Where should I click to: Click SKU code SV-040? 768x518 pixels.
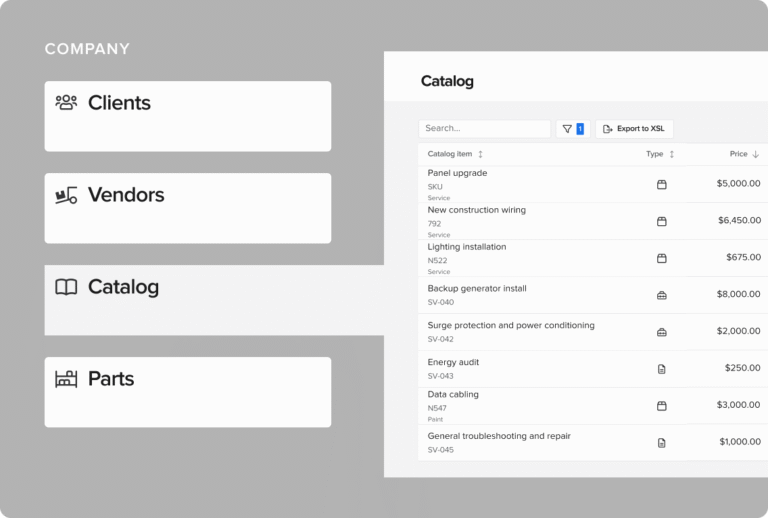coord(441,303)
